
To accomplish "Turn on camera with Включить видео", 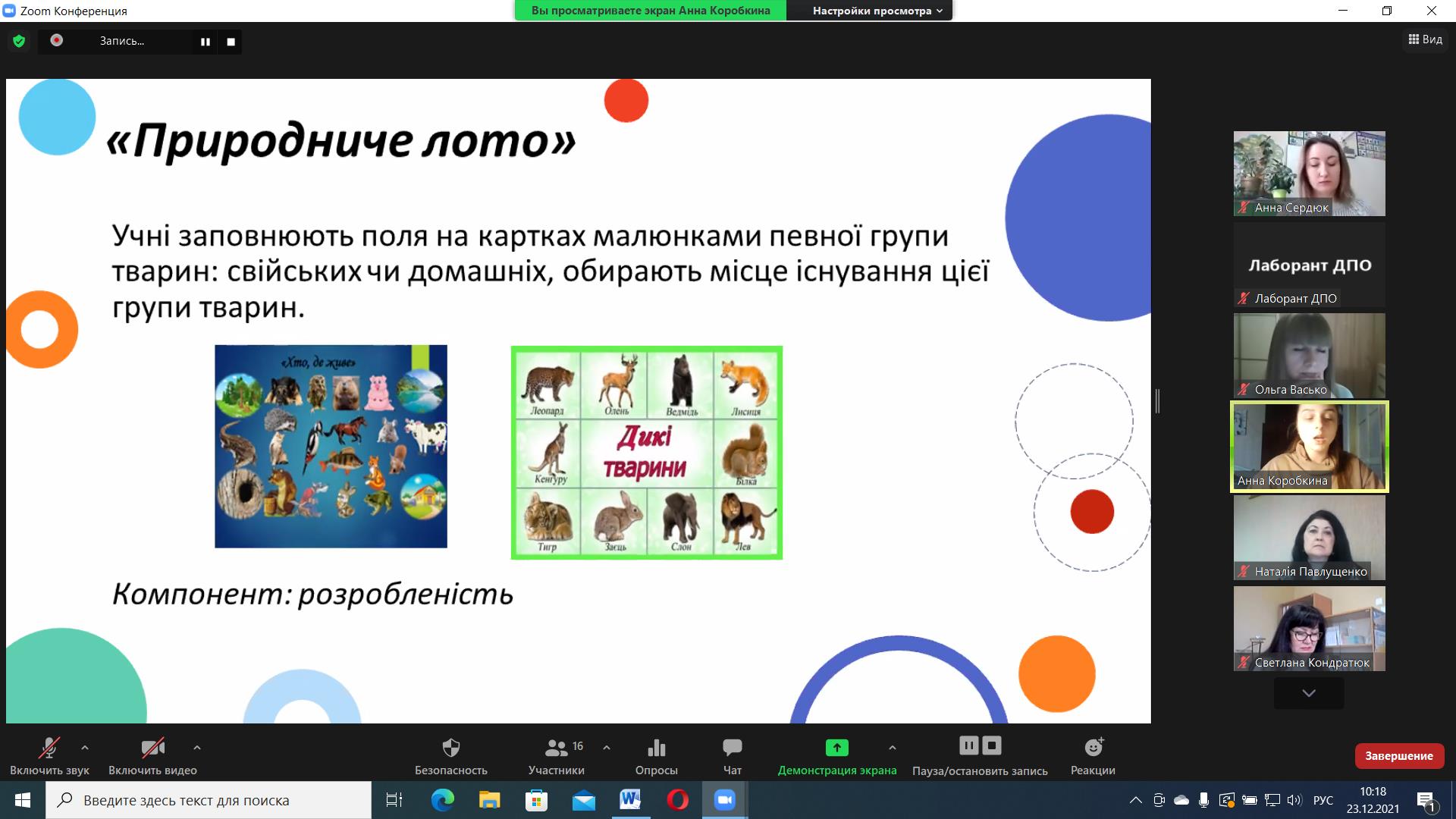I will (152, 756).
